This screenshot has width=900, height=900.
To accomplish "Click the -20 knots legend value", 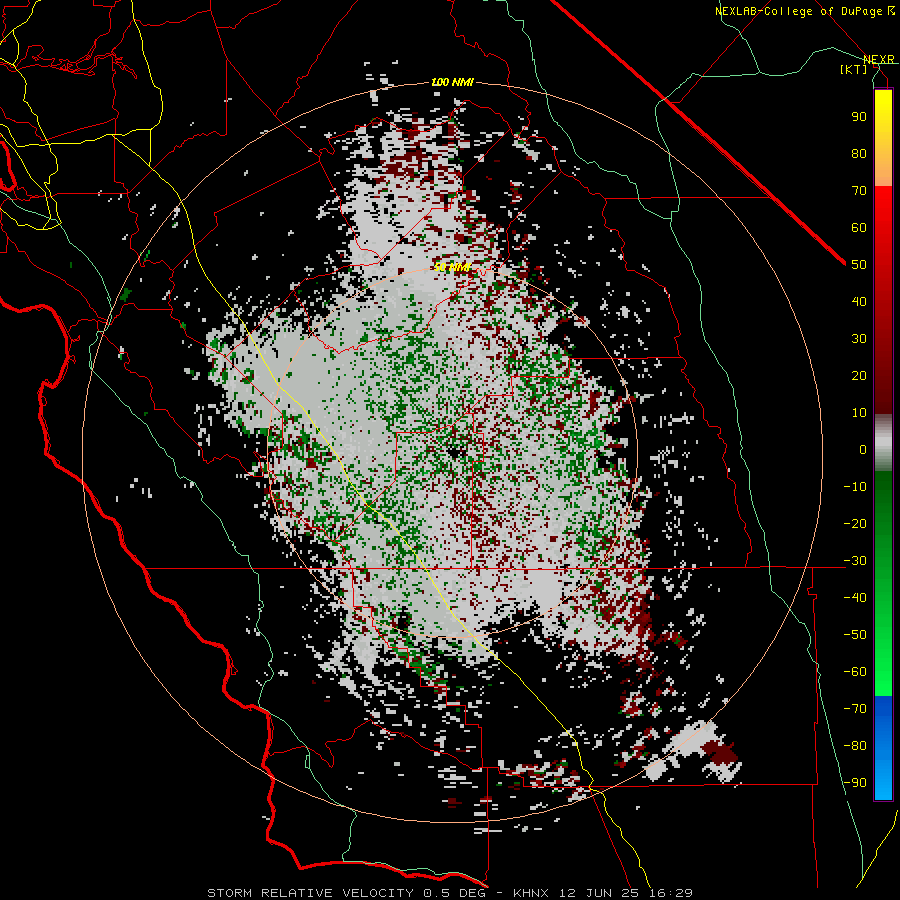I will click(x=855, y=523).
